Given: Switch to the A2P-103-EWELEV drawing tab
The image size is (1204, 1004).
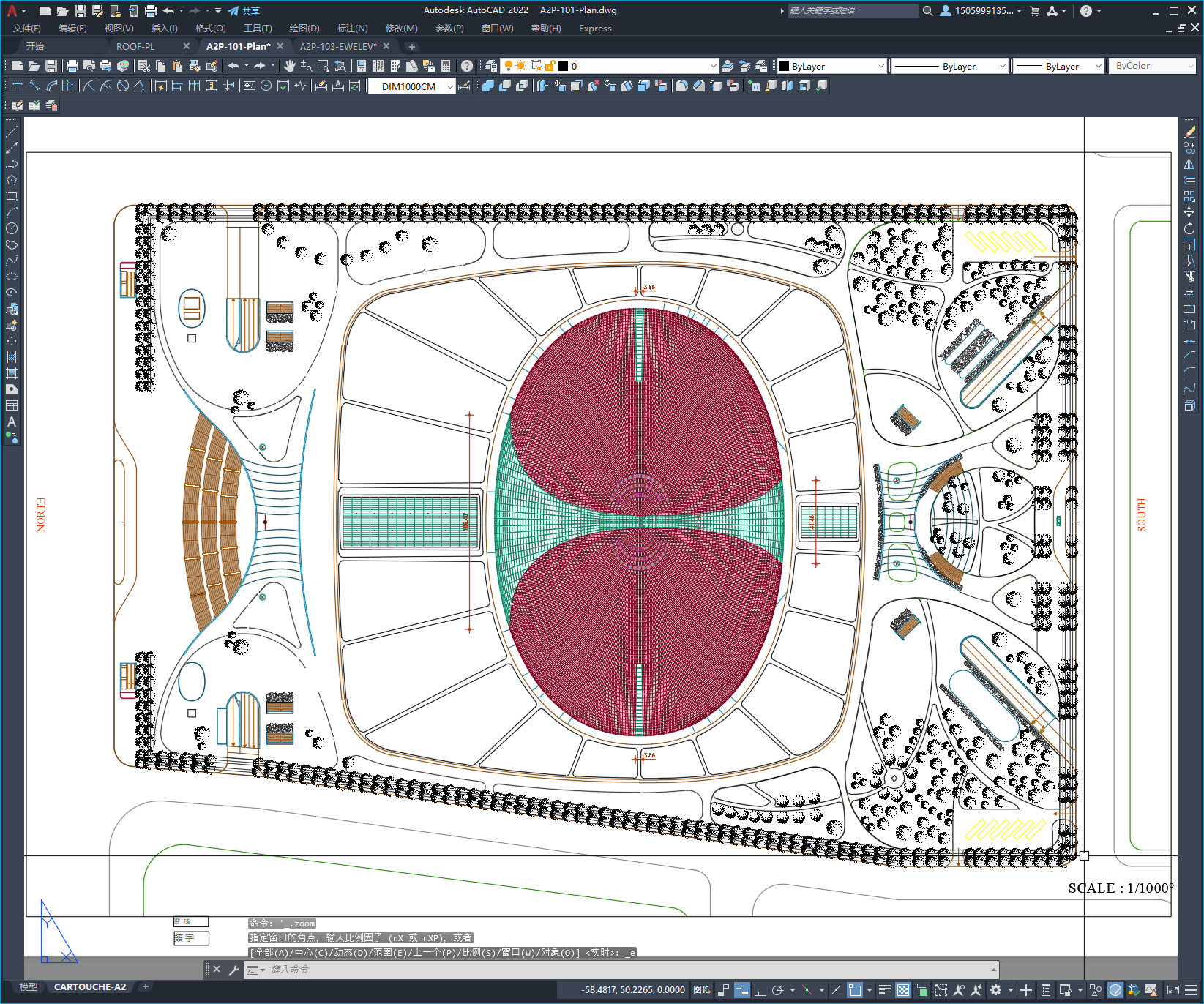Looking at the screenshot, I should click(338, 46).
